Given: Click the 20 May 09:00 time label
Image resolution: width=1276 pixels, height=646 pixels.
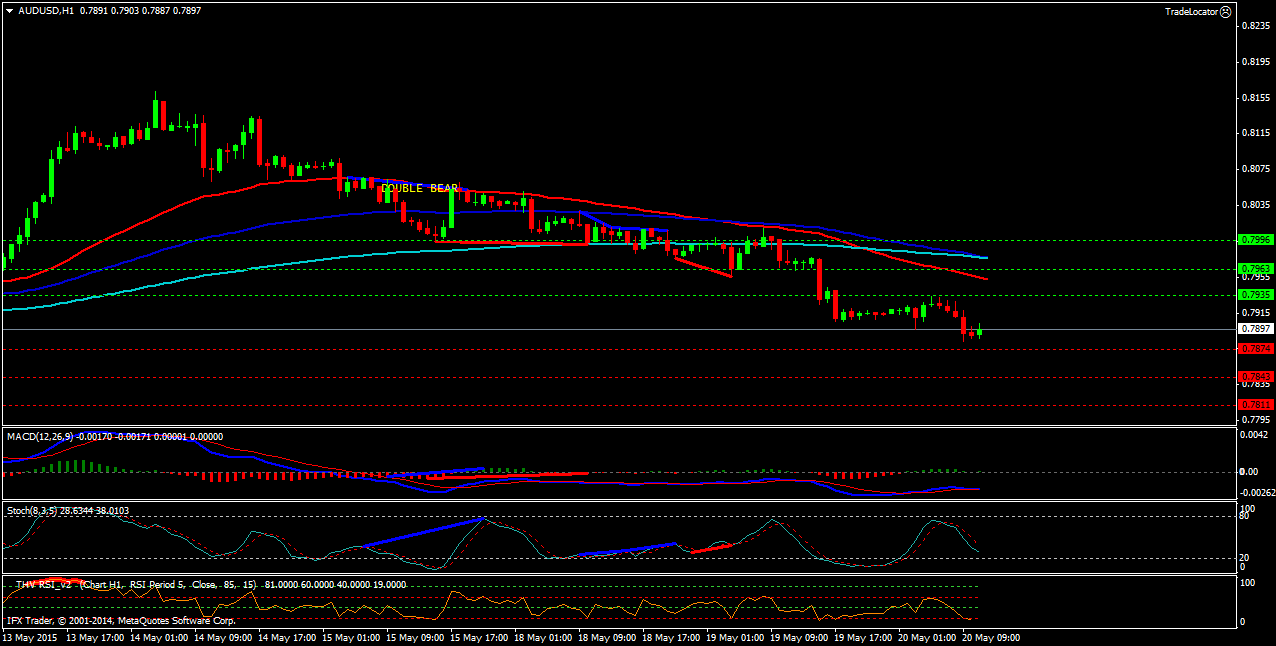Looking at the screenshot, I should (990, 637).
